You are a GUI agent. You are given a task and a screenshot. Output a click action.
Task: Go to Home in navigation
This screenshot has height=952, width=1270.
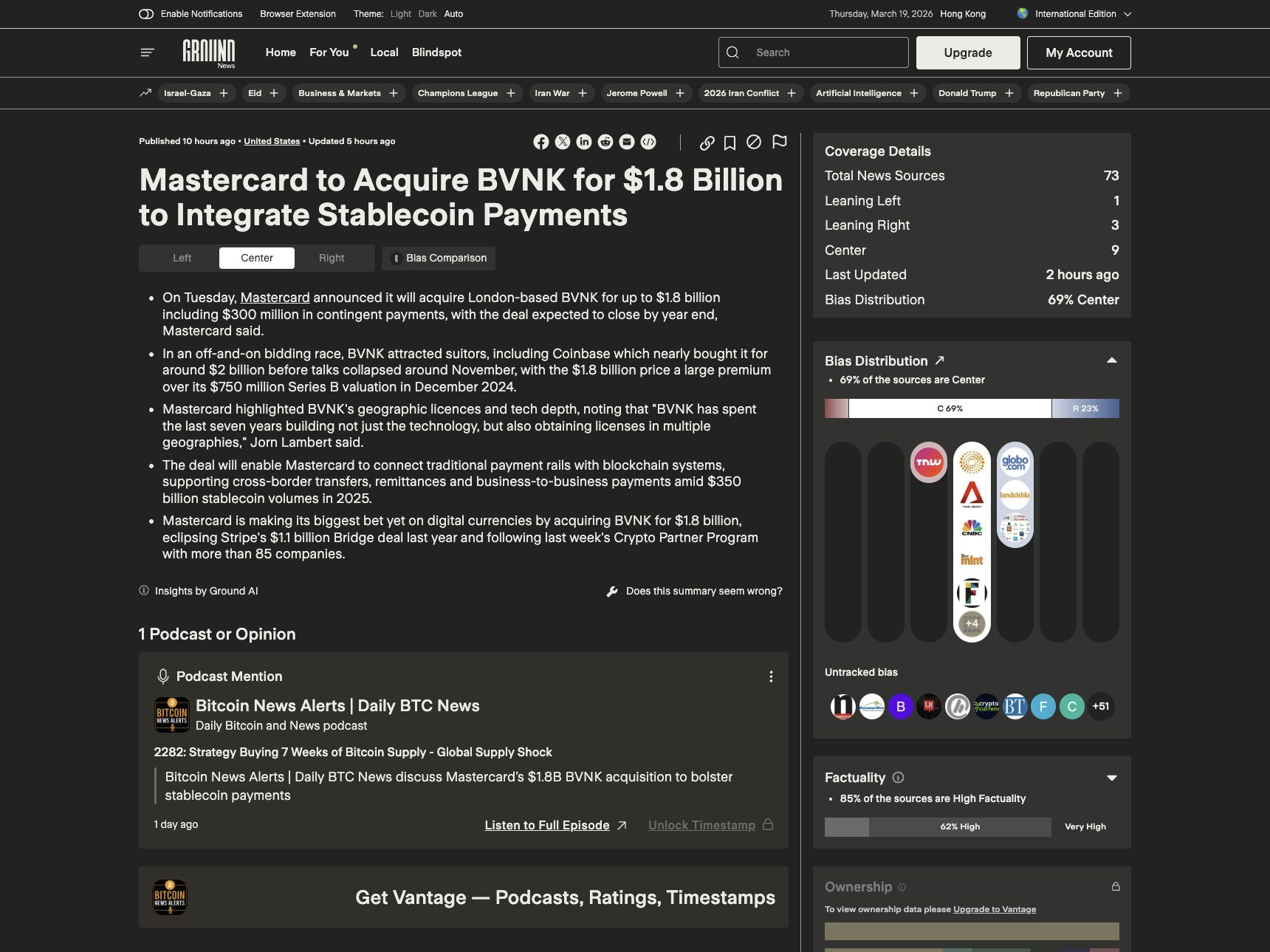click(x=281, y=52)
